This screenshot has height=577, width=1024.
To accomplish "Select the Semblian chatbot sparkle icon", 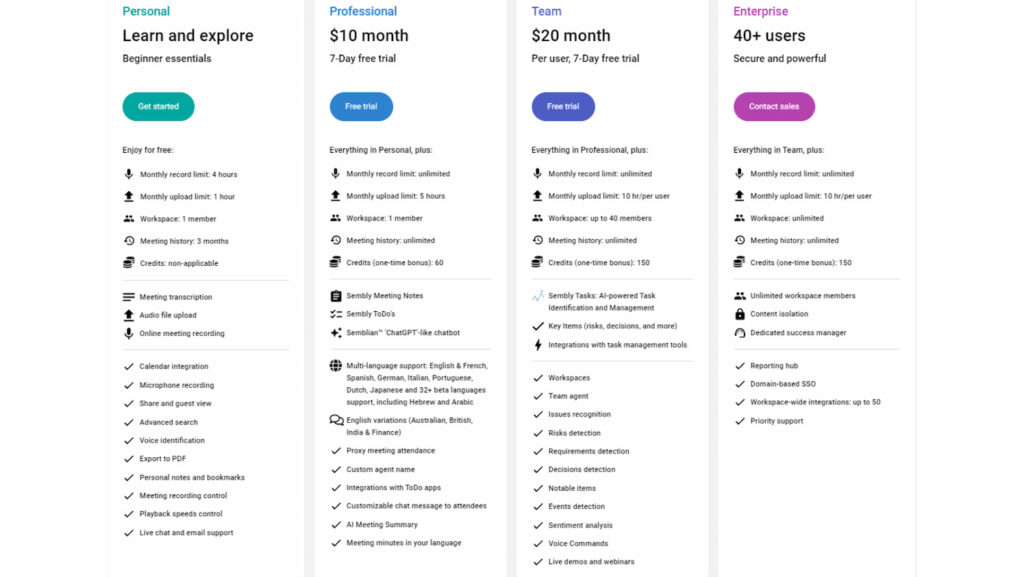I will pos(337,332).
